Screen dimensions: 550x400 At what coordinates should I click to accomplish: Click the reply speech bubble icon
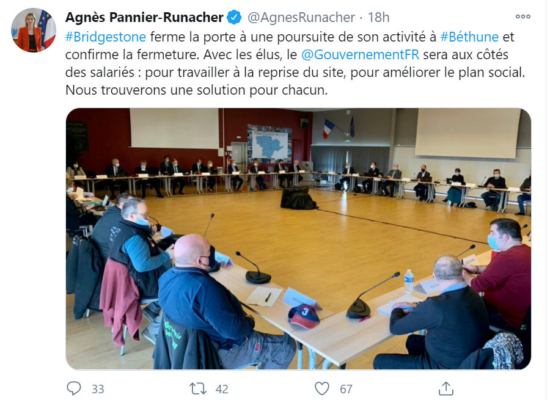coord(74,388)
